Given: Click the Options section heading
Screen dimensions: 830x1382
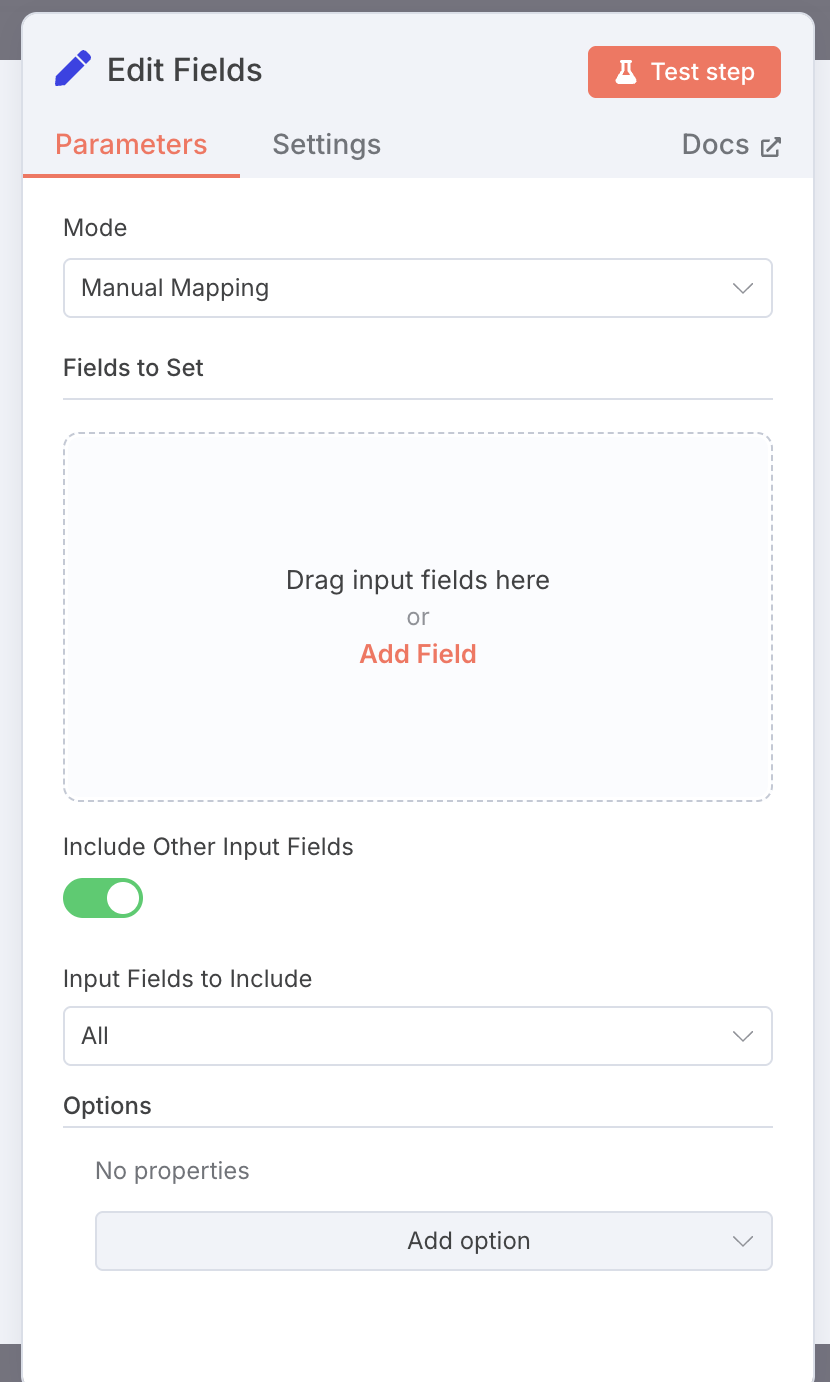Looking at the screenshot, I should tap(107, 1106).
